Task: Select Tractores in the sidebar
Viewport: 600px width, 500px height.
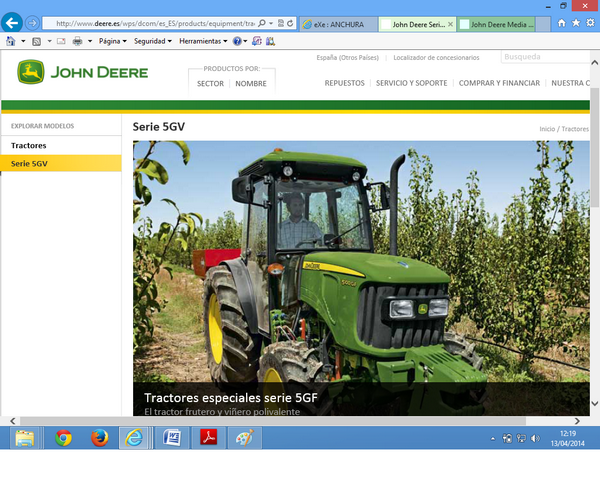Action: coord(29,145)
